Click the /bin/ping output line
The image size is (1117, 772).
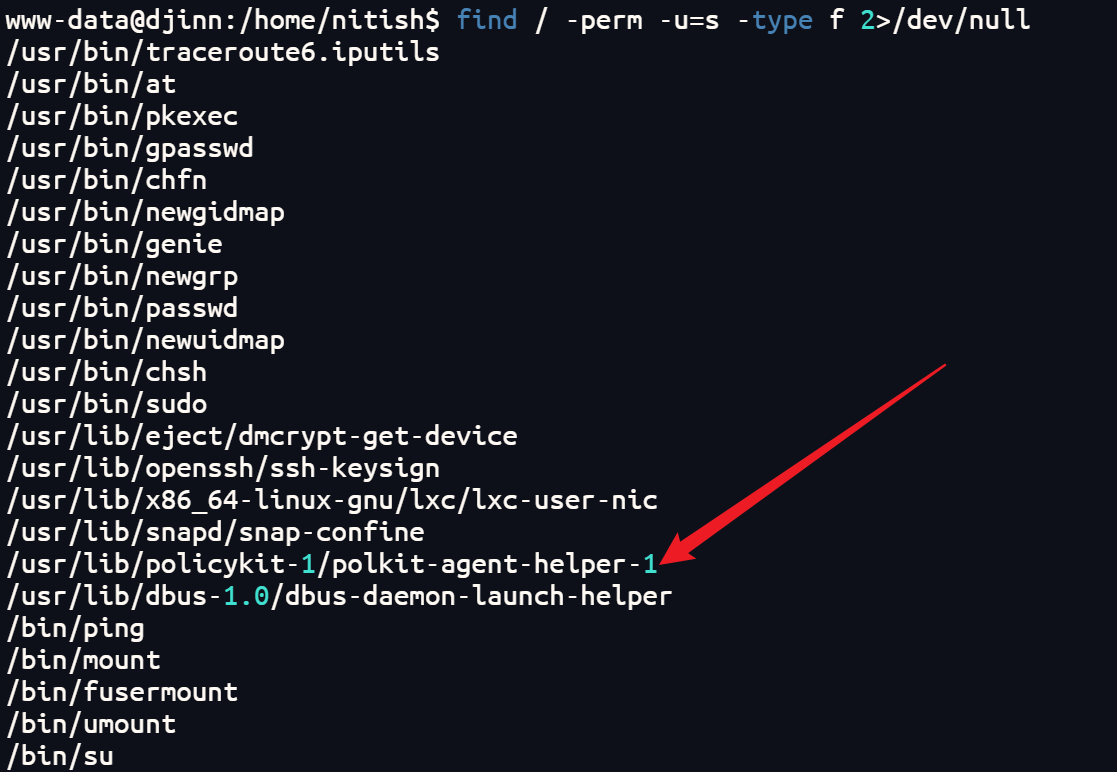(x=76, y=629)
